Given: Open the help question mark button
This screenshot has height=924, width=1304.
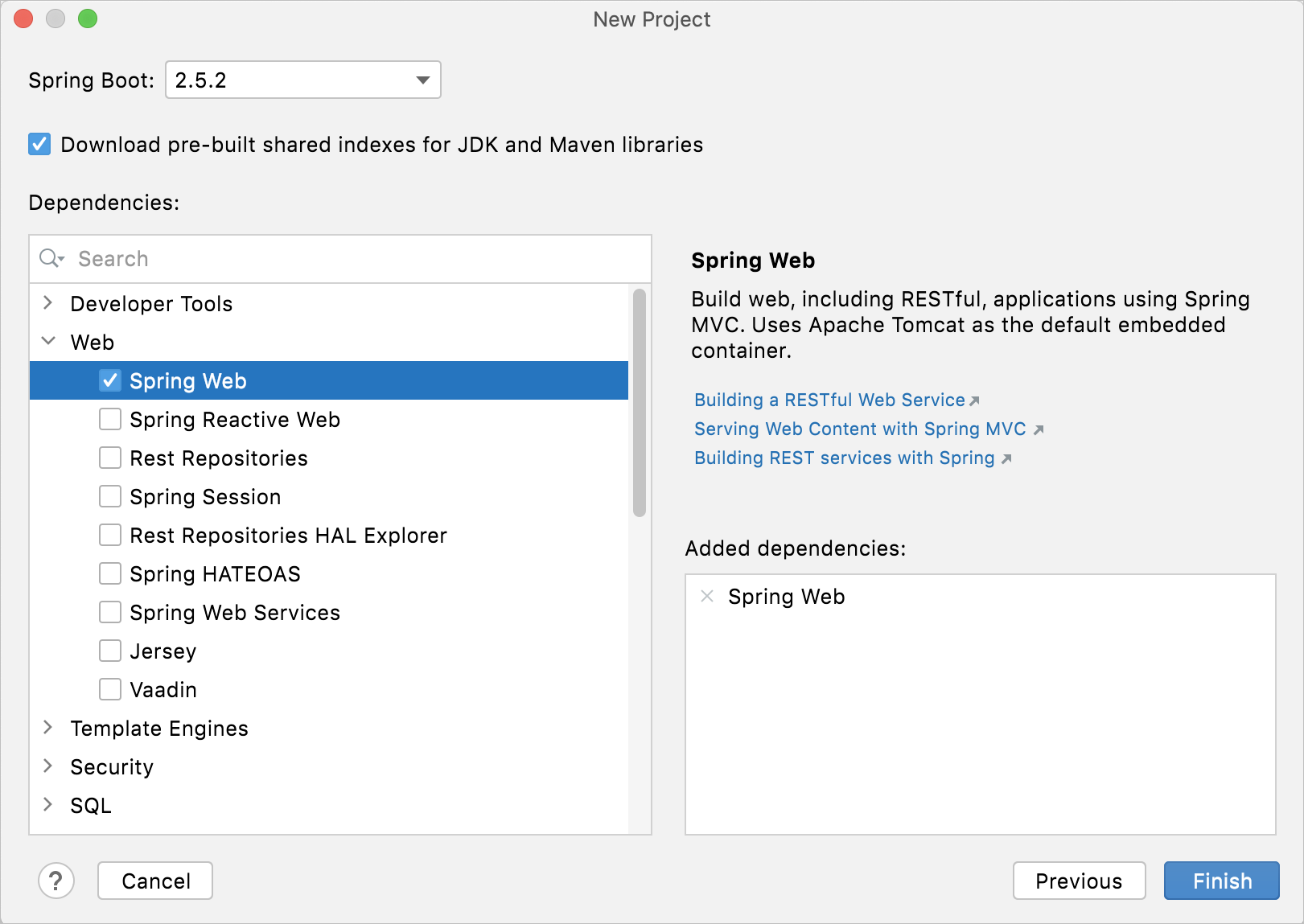Looking at the screenshot, I should coord(56,881).
